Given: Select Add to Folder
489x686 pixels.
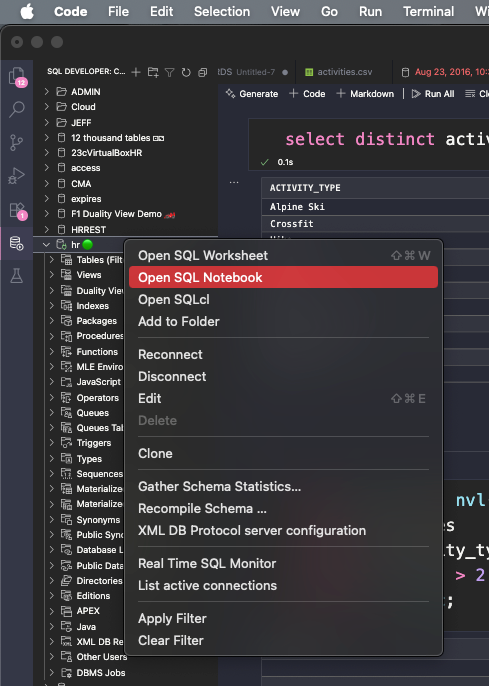Looking at the screenshot, I should click(283, 321).
